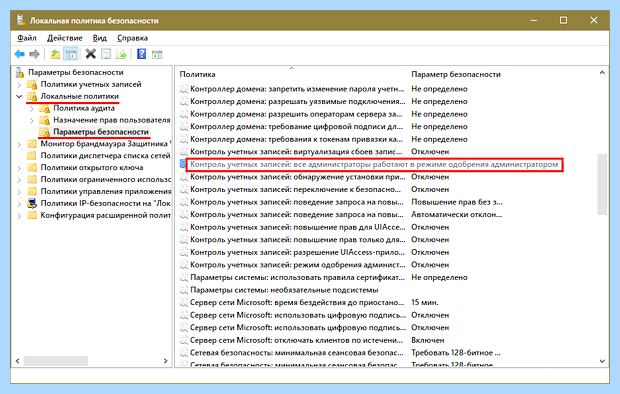The width and height of the screenshot is (620, 394).
Task: Click the right pane scroll-up arrow
Action: coord(602,73)
